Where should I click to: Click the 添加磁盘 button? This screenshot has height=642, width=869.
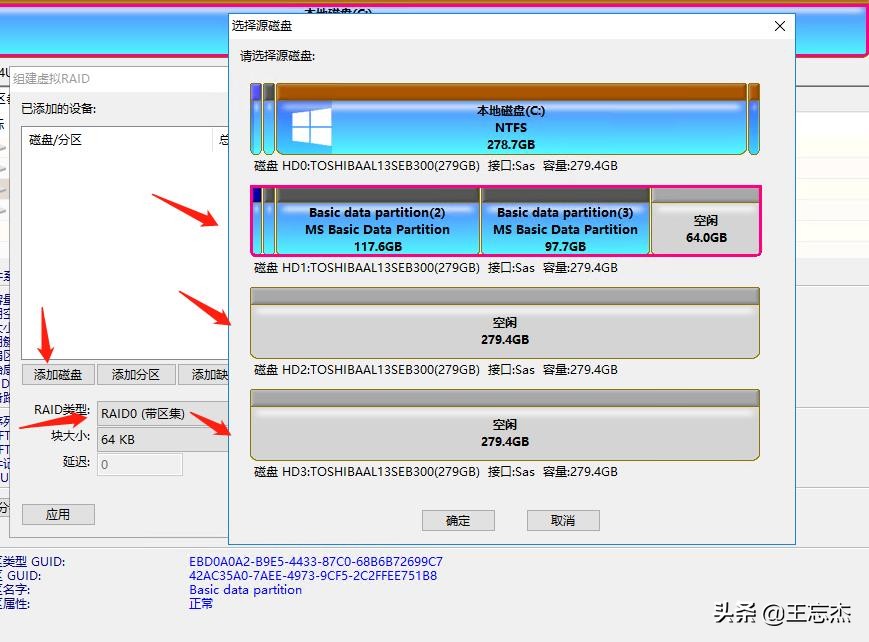[58, 373]
